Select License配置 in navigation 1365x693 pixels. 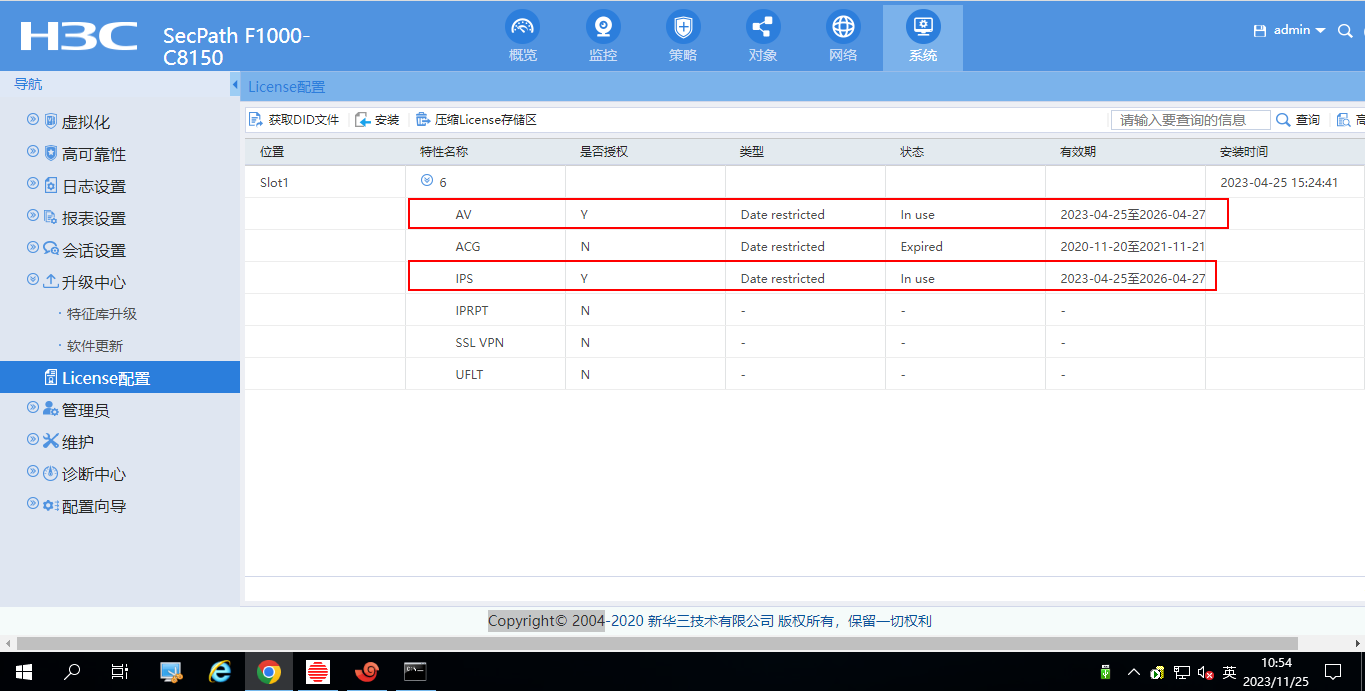tap(120, 378)
